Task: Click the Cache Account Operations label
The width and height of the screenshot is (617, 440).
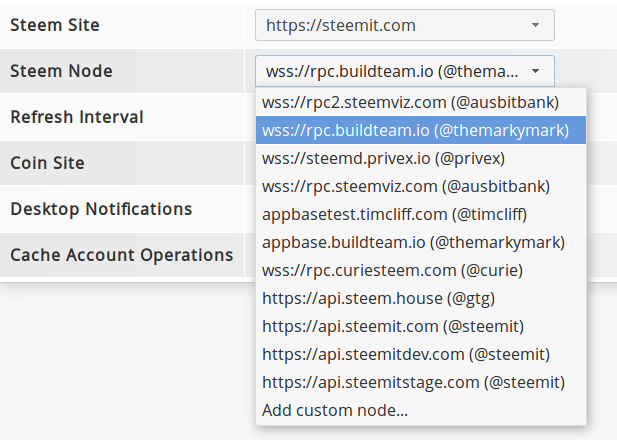Action: [122, 255]
